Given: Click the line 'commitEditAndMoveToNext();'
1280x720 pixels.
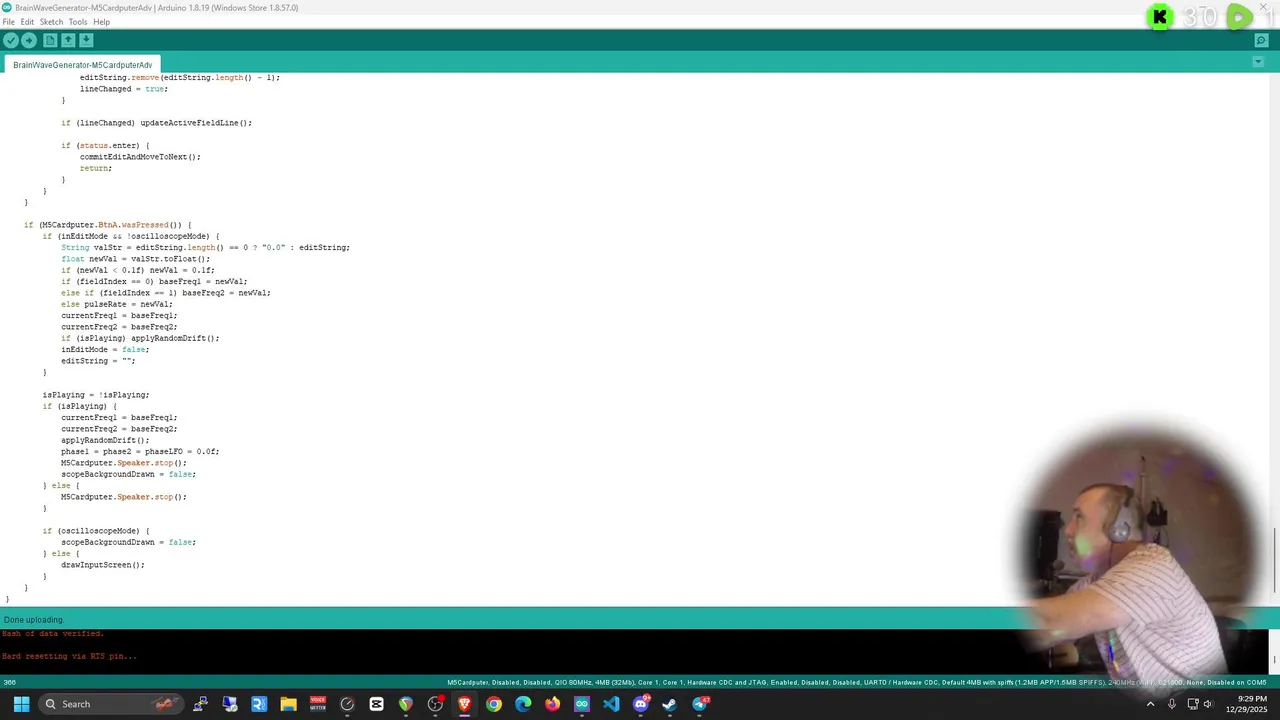Looking at the screenshot, I should coord(140,157).
